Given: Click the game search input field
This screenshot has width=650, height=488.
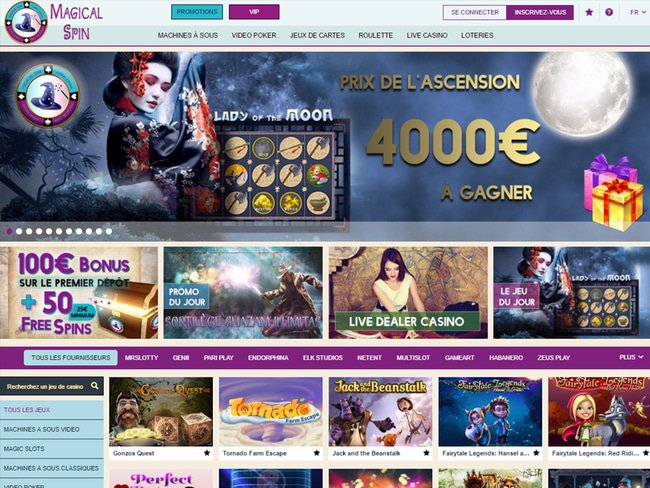Looking at the screenshot, I should (46, 386).
